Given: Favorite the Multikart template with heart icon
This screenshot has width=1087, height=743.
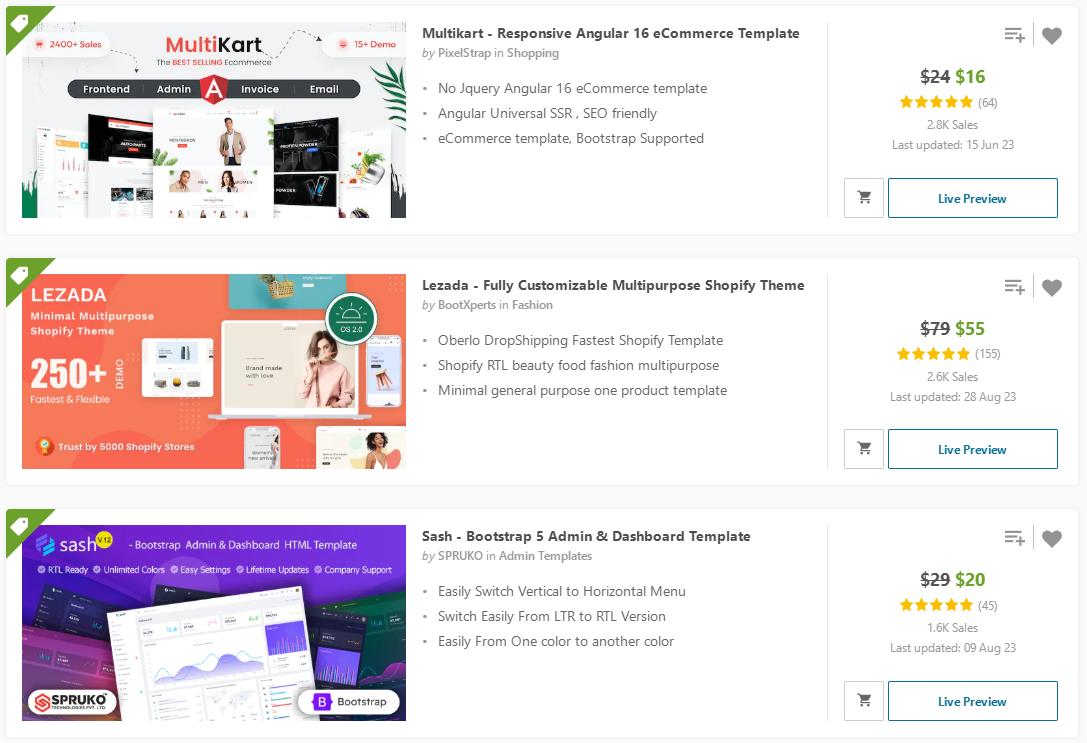Looking at the screenshot, I should 1052,35.
